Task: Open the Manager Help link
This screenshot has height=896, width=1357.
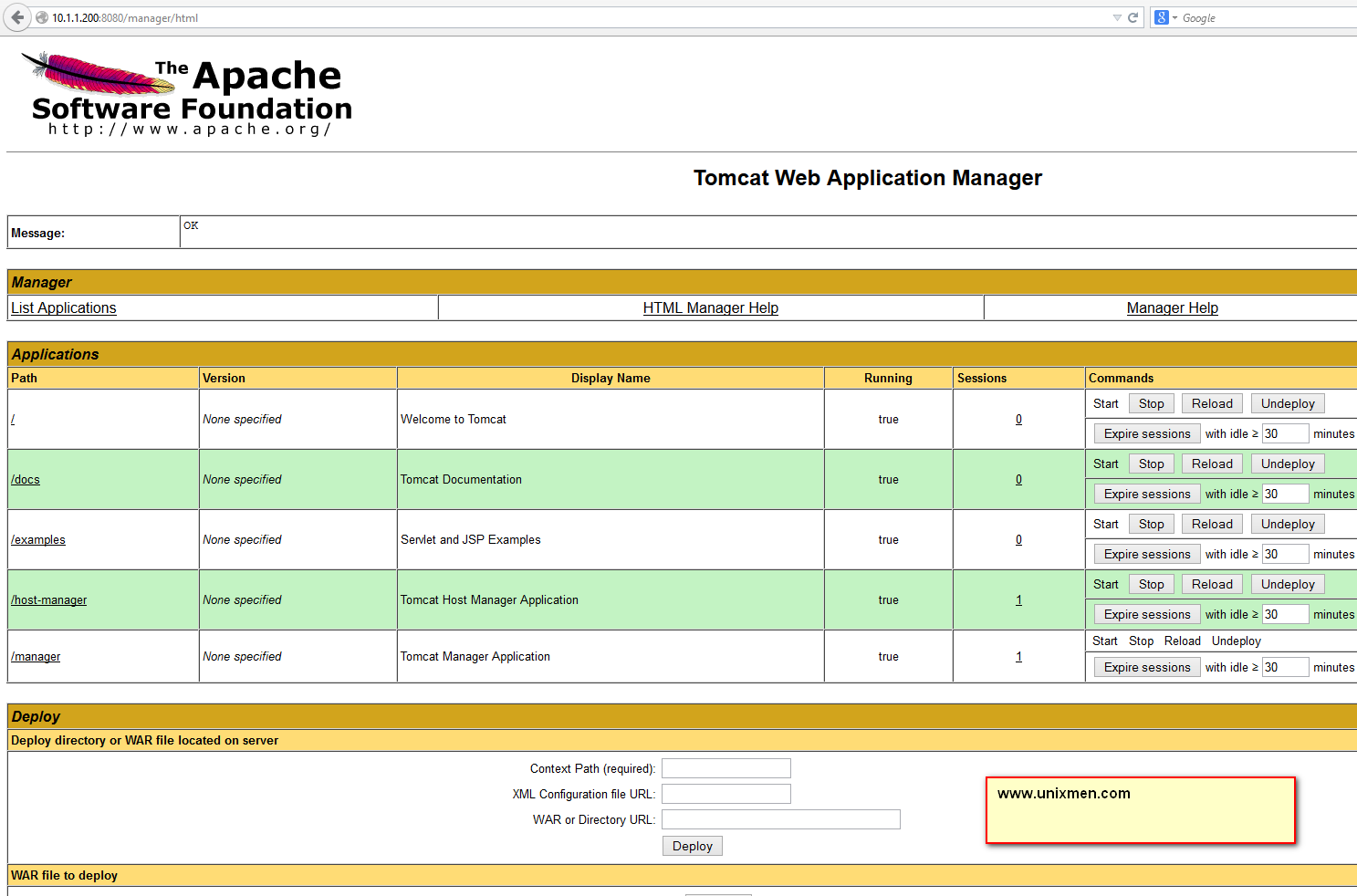Action: (1173, 307)
